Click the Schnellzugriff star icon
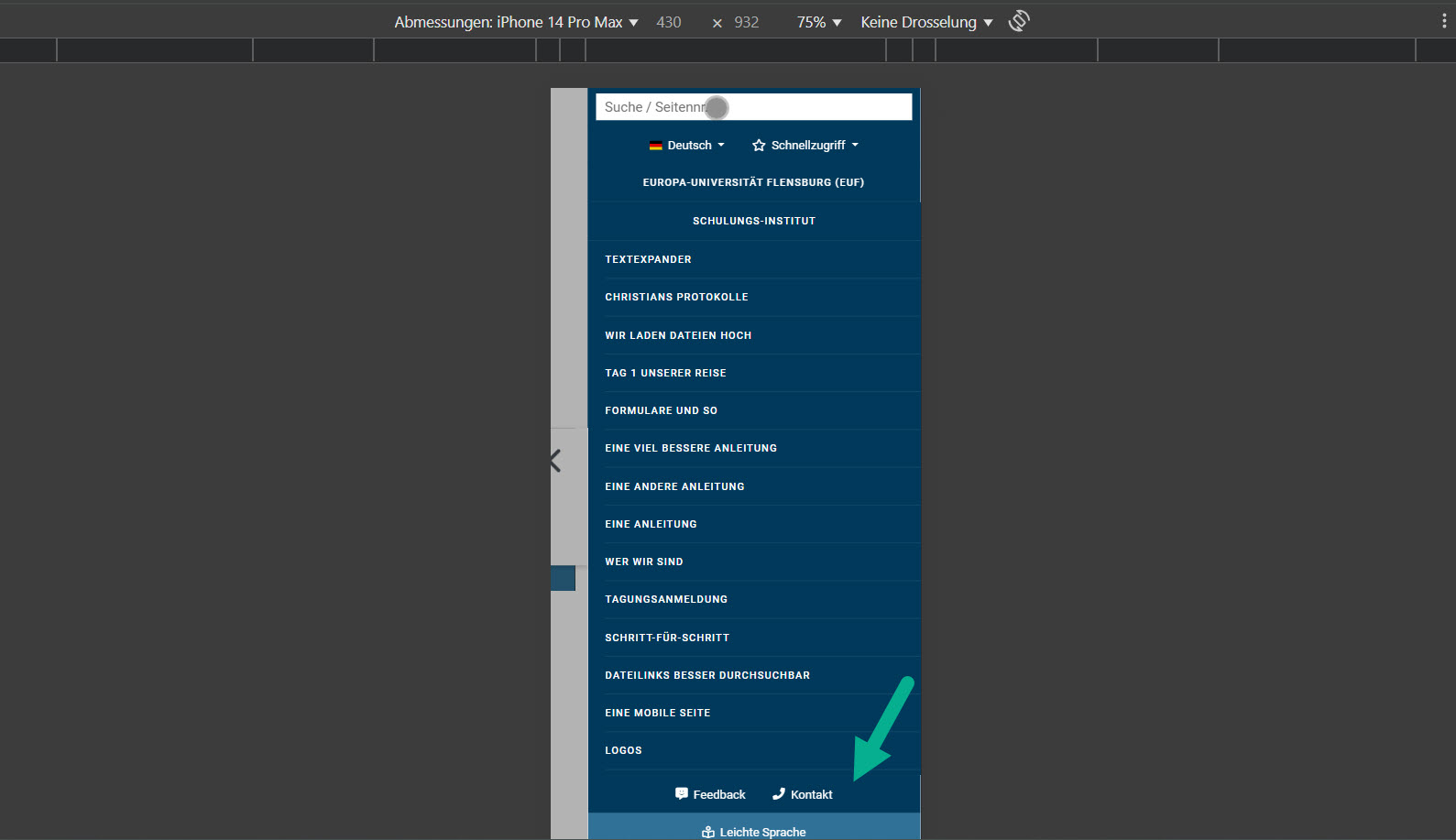This screenshot has height=840, width=1456. pos(759,146)
